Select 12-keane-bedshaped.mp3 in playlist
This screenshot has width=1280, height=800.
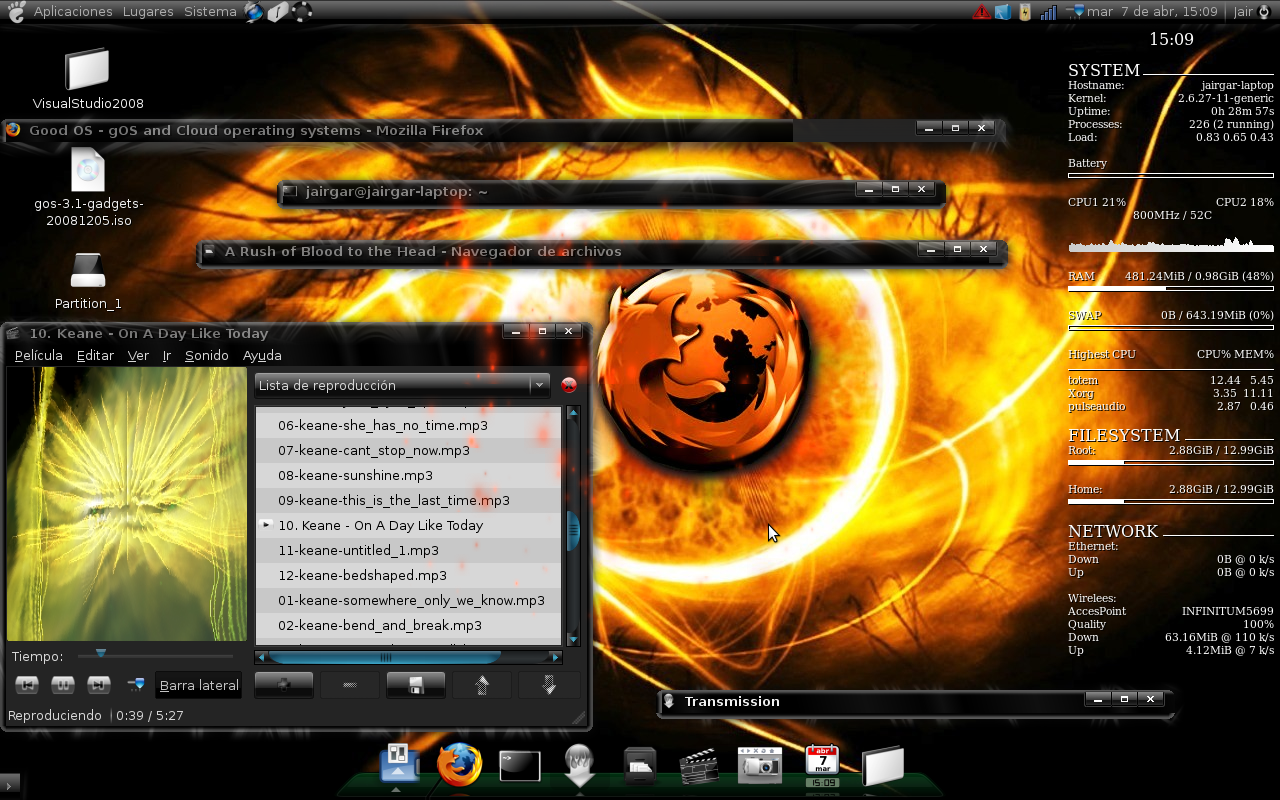tap(408, 575)
